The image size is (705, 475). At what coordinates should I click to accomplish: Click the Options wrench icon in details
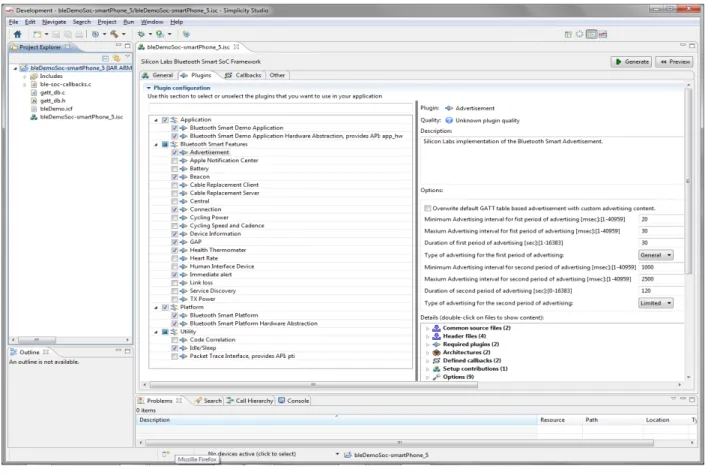coord(436,377)
